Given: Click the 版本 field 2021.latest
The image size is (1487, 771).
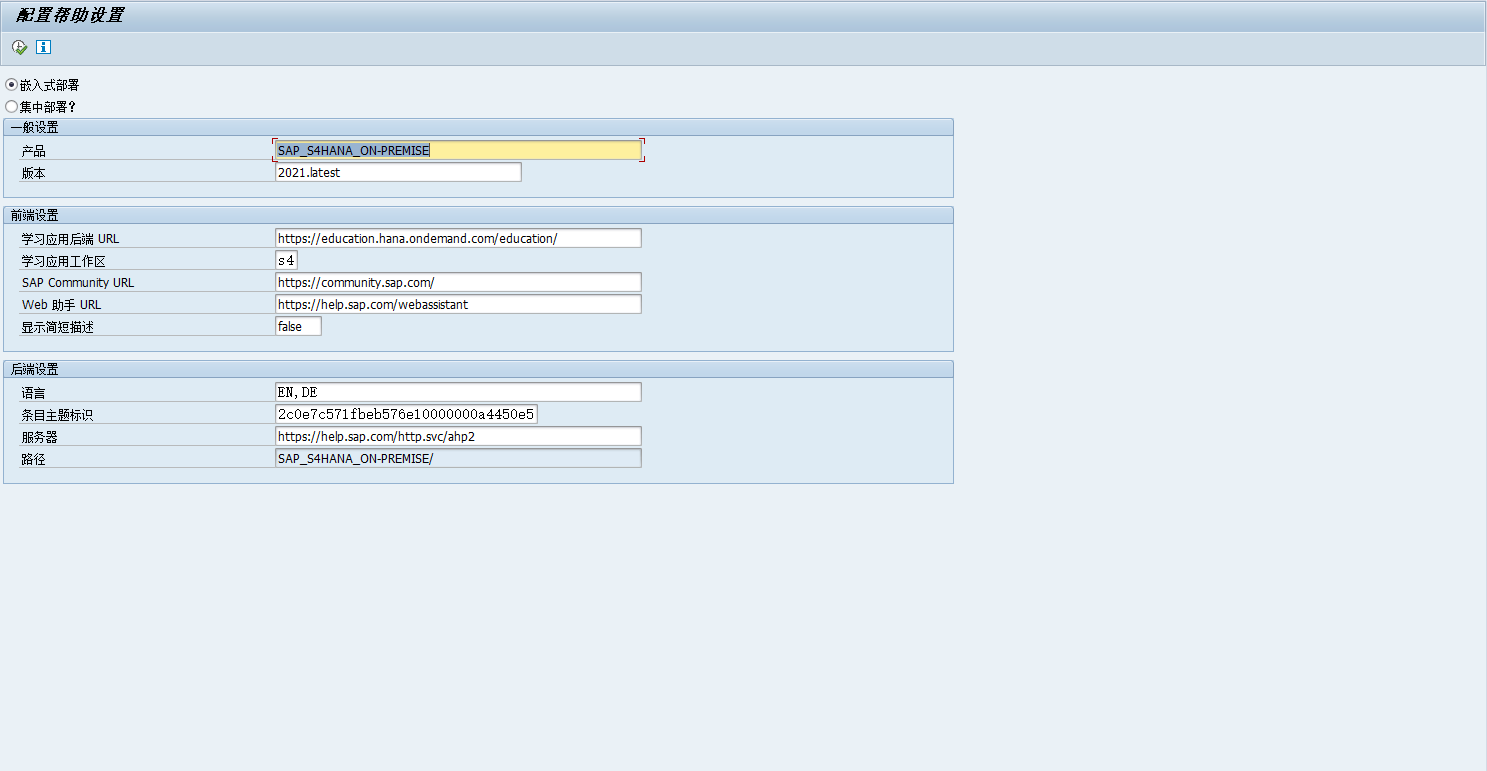Looking at the screenshot, I should coord(398,172).
